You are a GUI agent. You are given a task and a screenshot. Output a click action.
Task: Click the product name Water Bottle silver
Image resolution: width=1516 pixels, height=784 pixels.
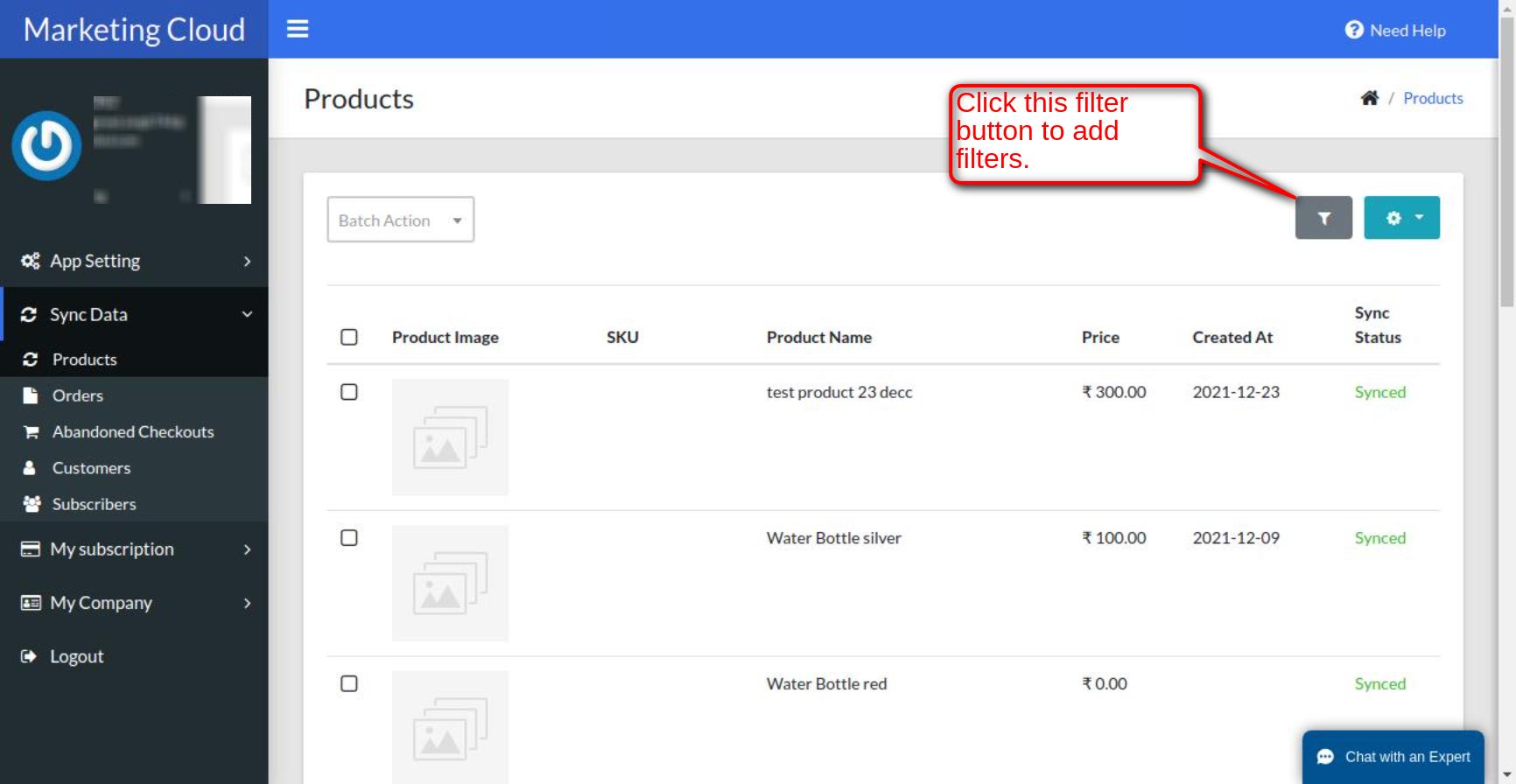click(x=834, y=538)
